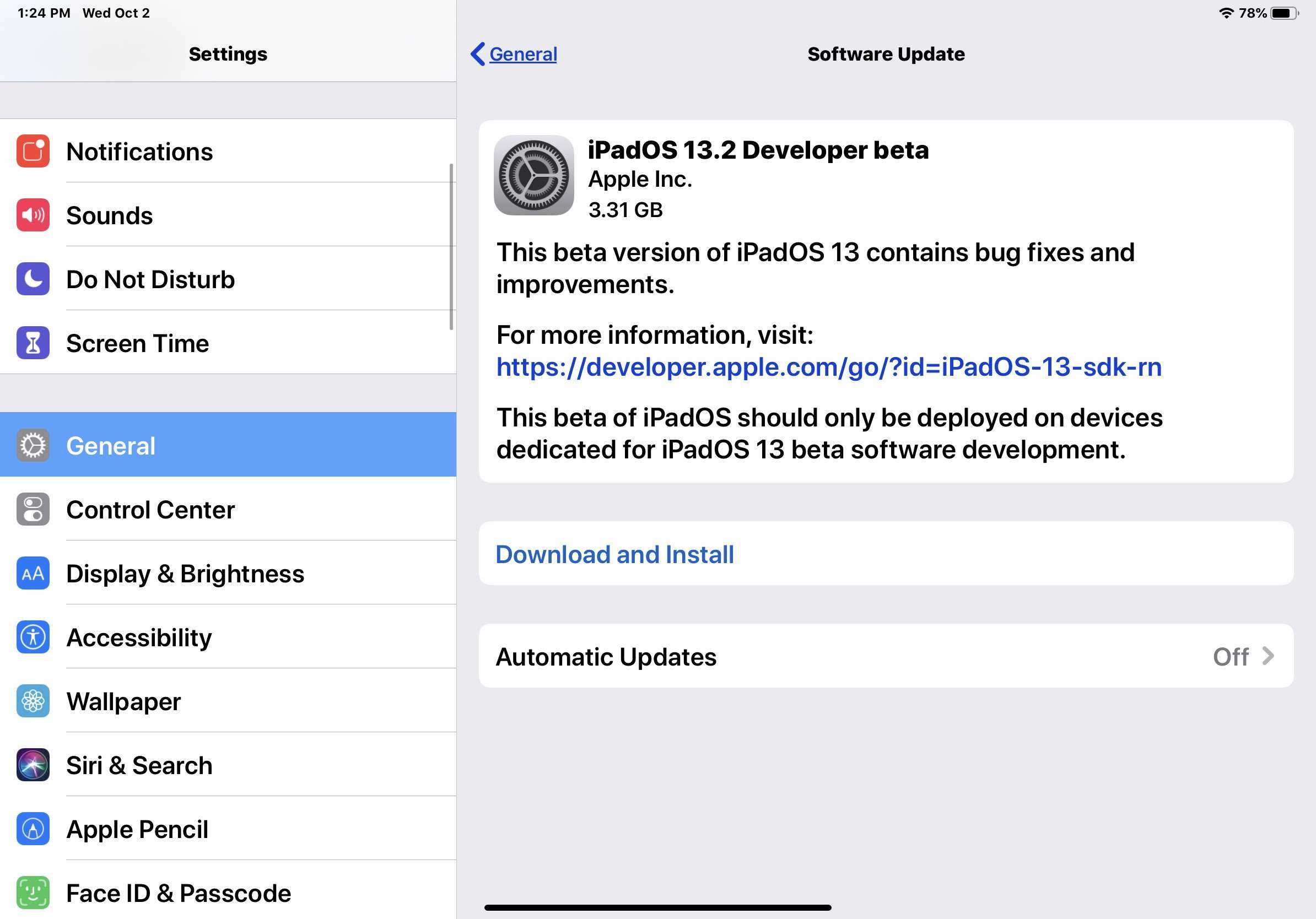Tap the Settings header title
1316x919 pixels.
228,54
